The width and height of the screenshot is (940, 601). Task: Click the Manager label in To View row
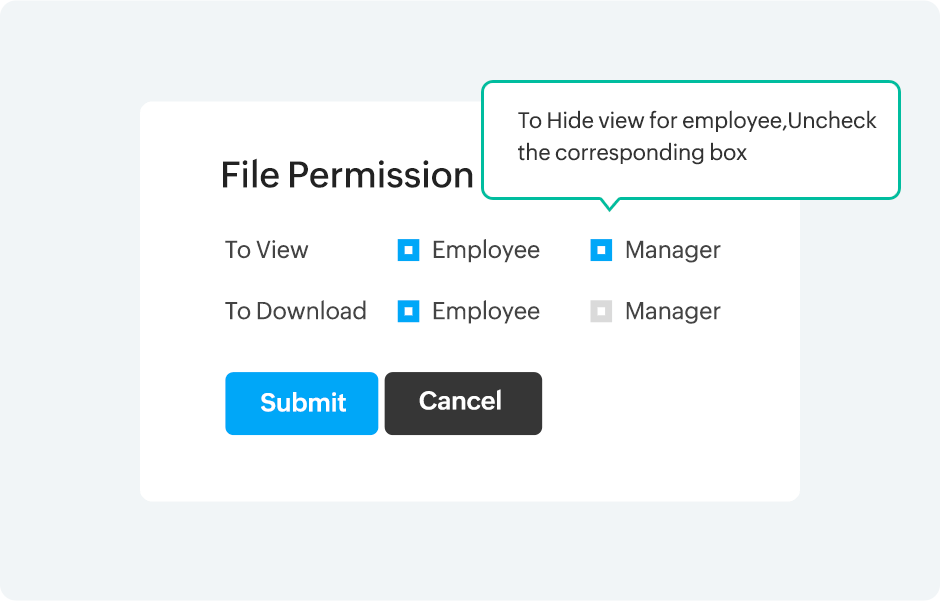[x=672, y=250]
